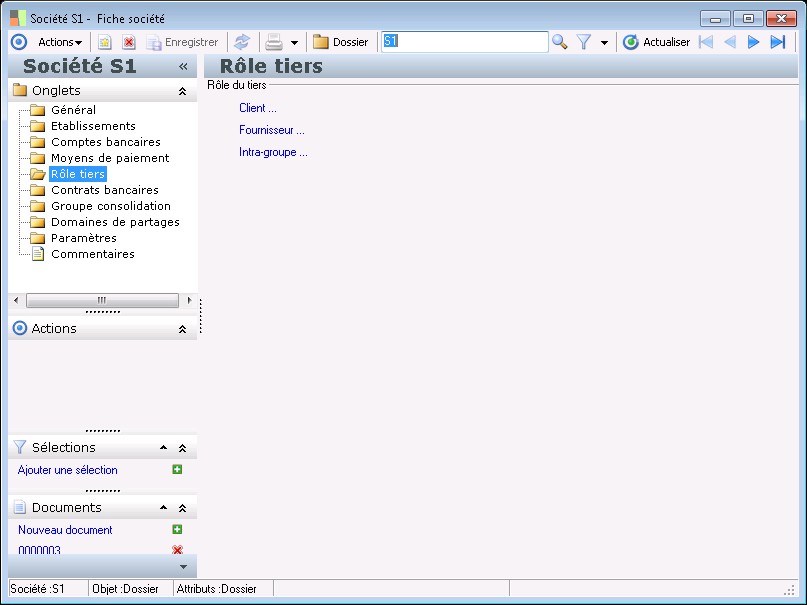
Task: Collapse the Documents section double chevron
Action: (182, 508)
